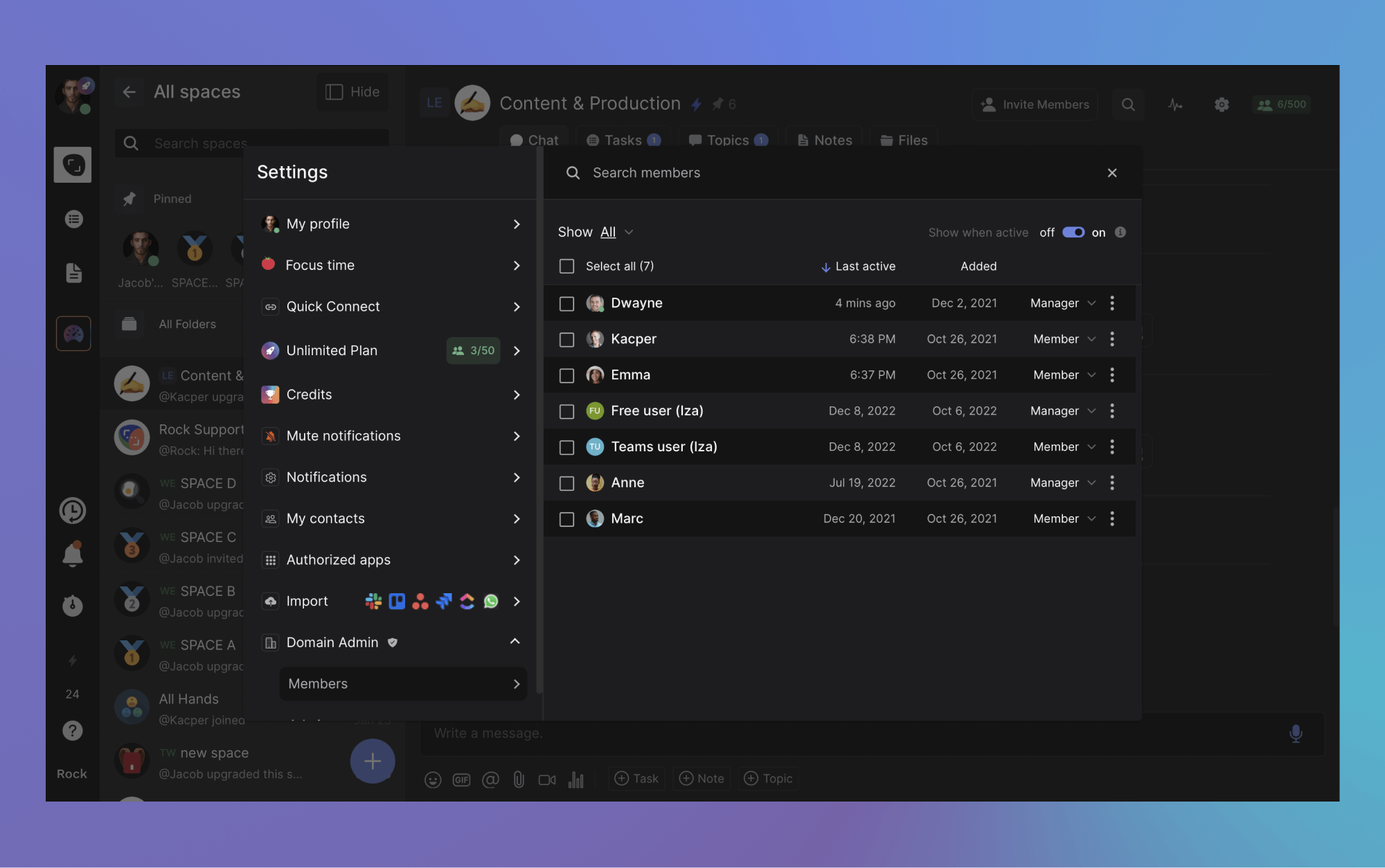1385x868 pixels.
Task: Click the microphone voice message icon
Action: 1295,733
